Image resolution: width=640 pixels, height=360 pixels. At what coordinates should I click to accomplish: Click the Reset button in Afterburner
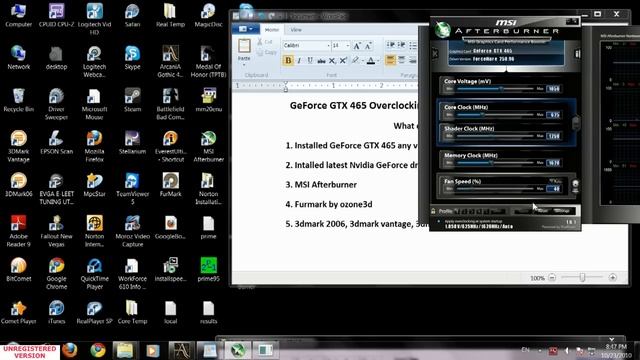(543, 211)
